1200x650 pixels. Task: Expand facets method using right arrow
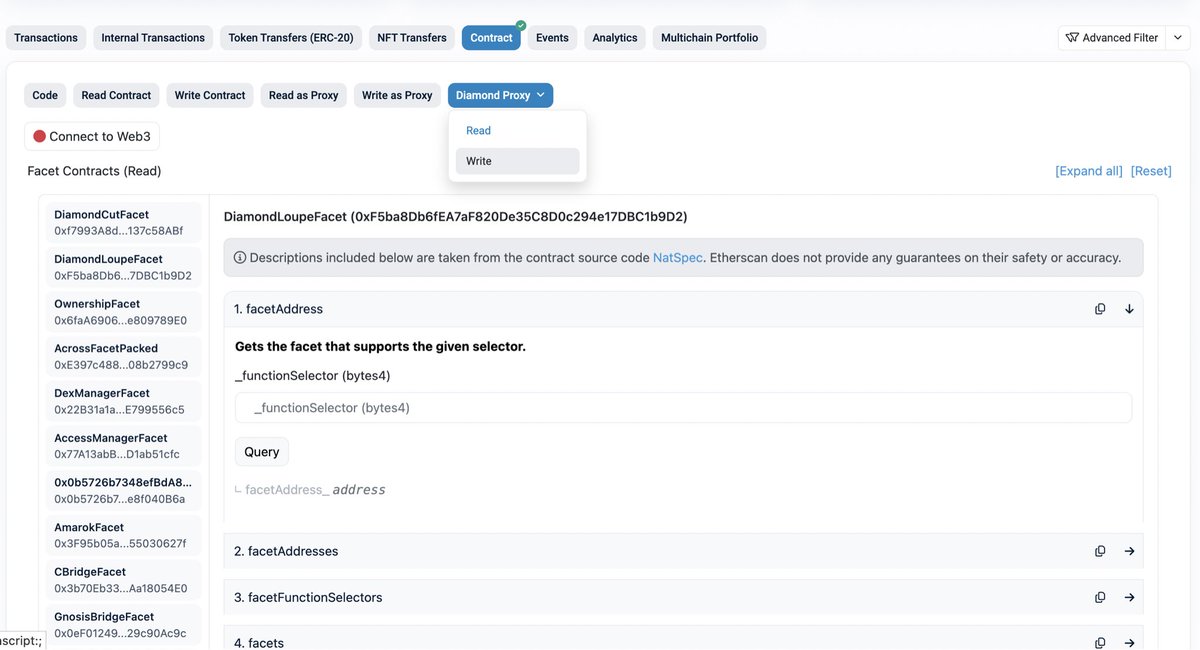[1129, 643]
